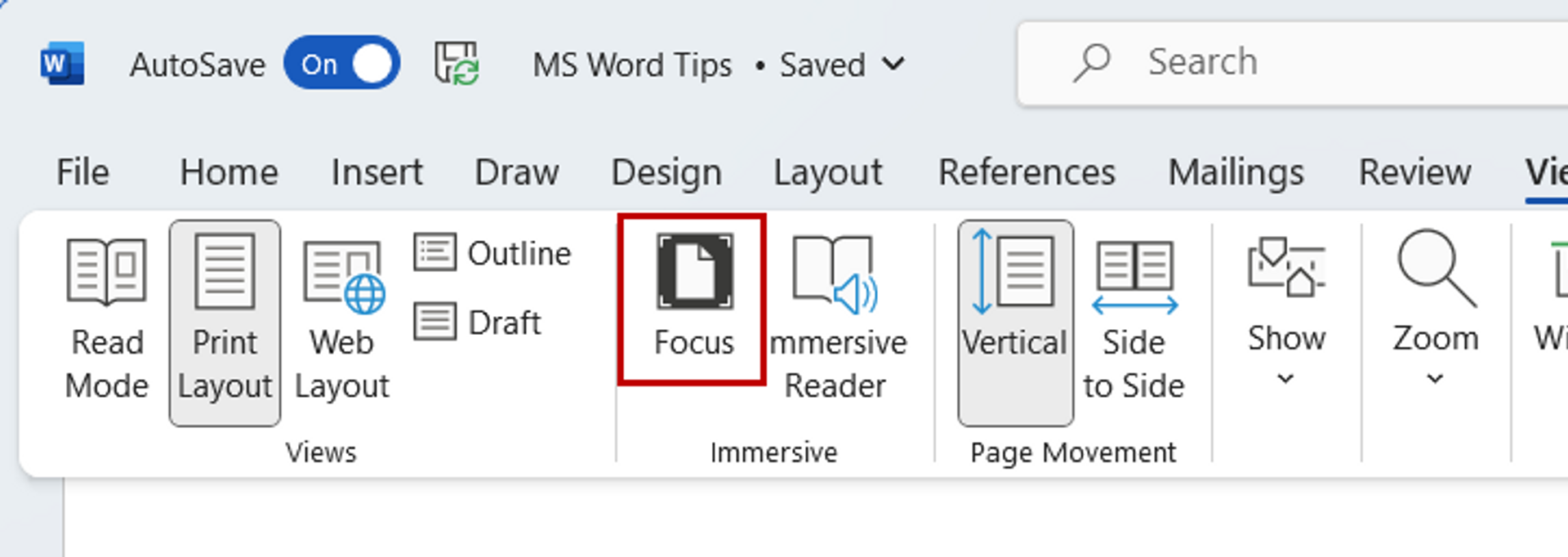
Task: Turn off the AutoSave switch
Action: [x=341, y=64]
